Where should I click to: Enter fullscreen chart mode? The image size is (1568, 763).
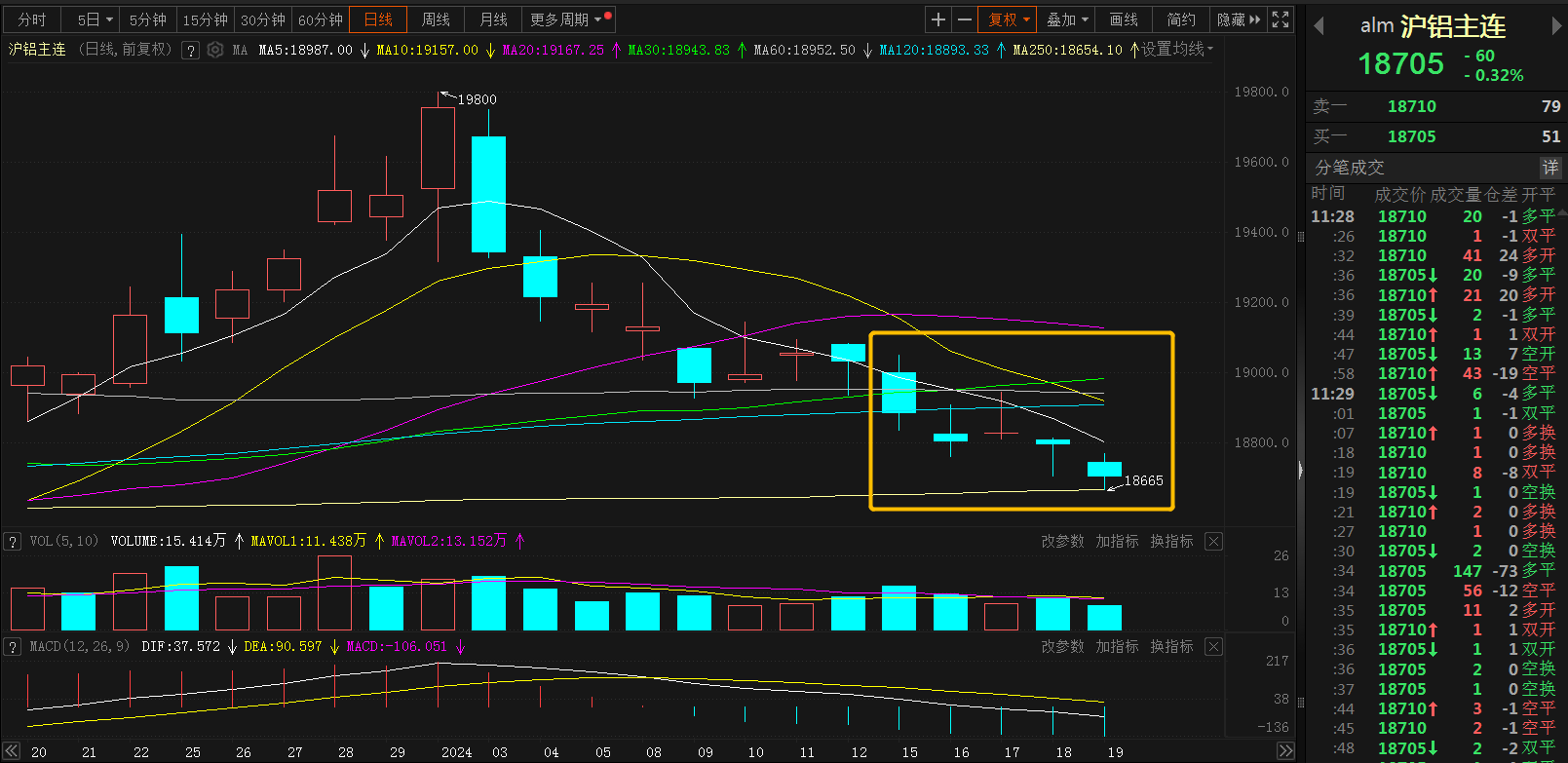click(x=1281, y=19)
